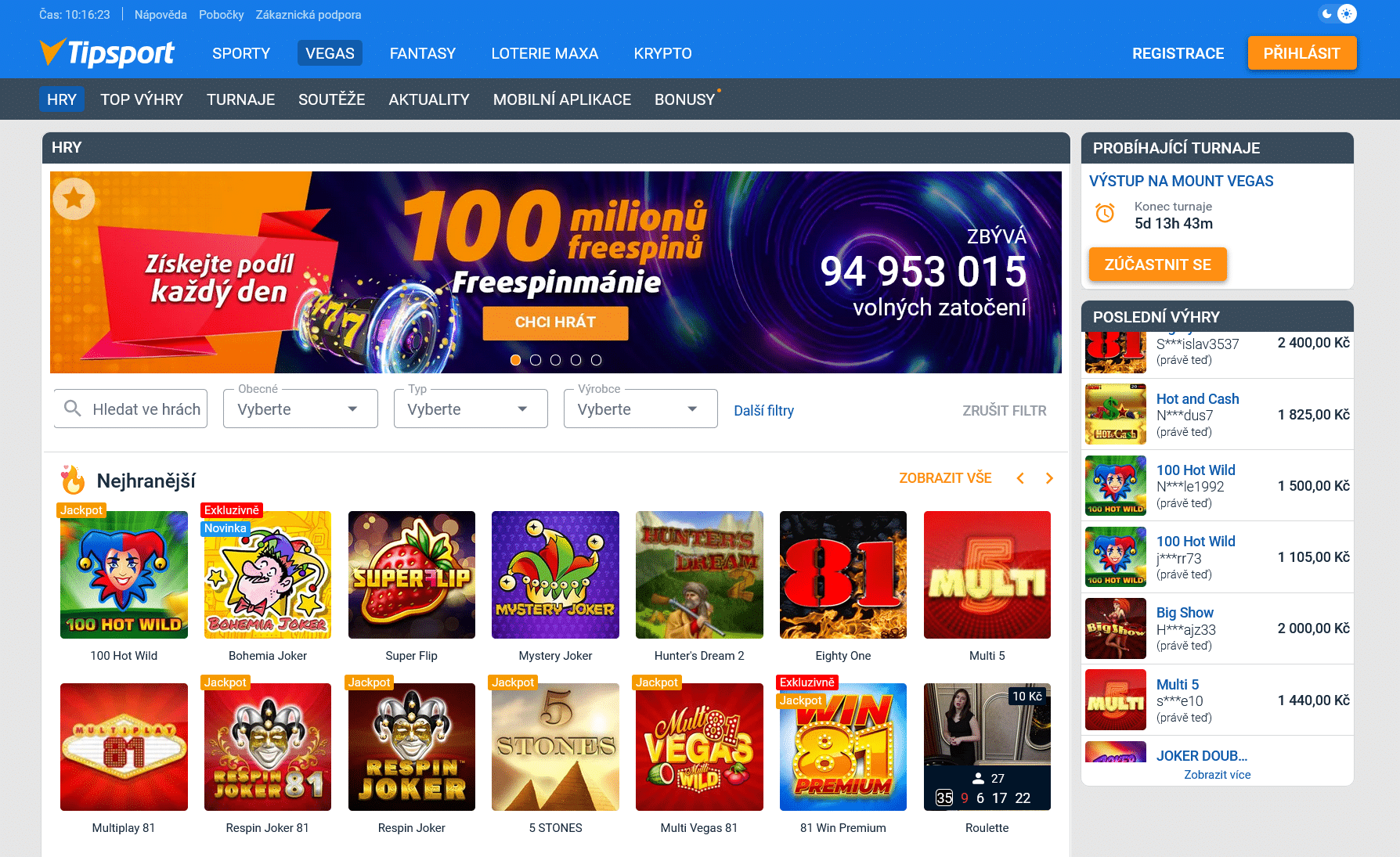Click ZOBRAZIT VŠE for most played
The width and height of the screenshot is (1400, 857).
945,478
